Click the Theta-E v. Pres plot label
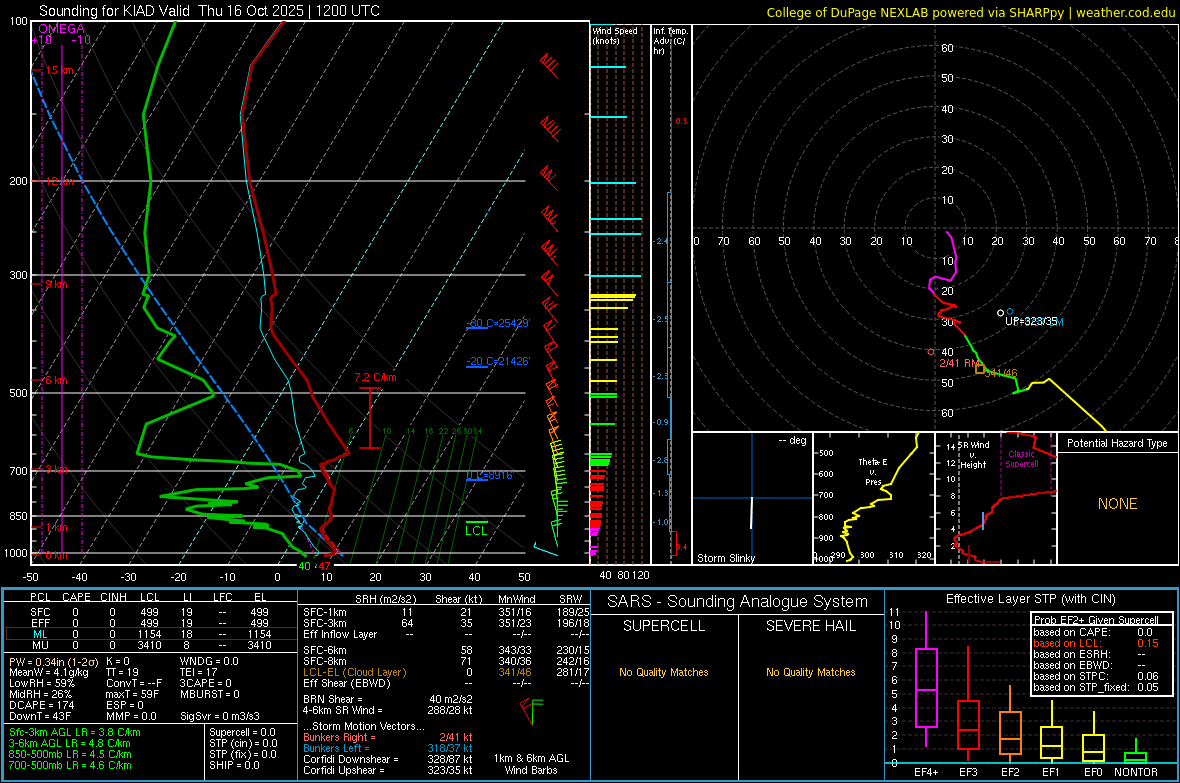This screenshot has width=1180, height=783. pos(873,471)
